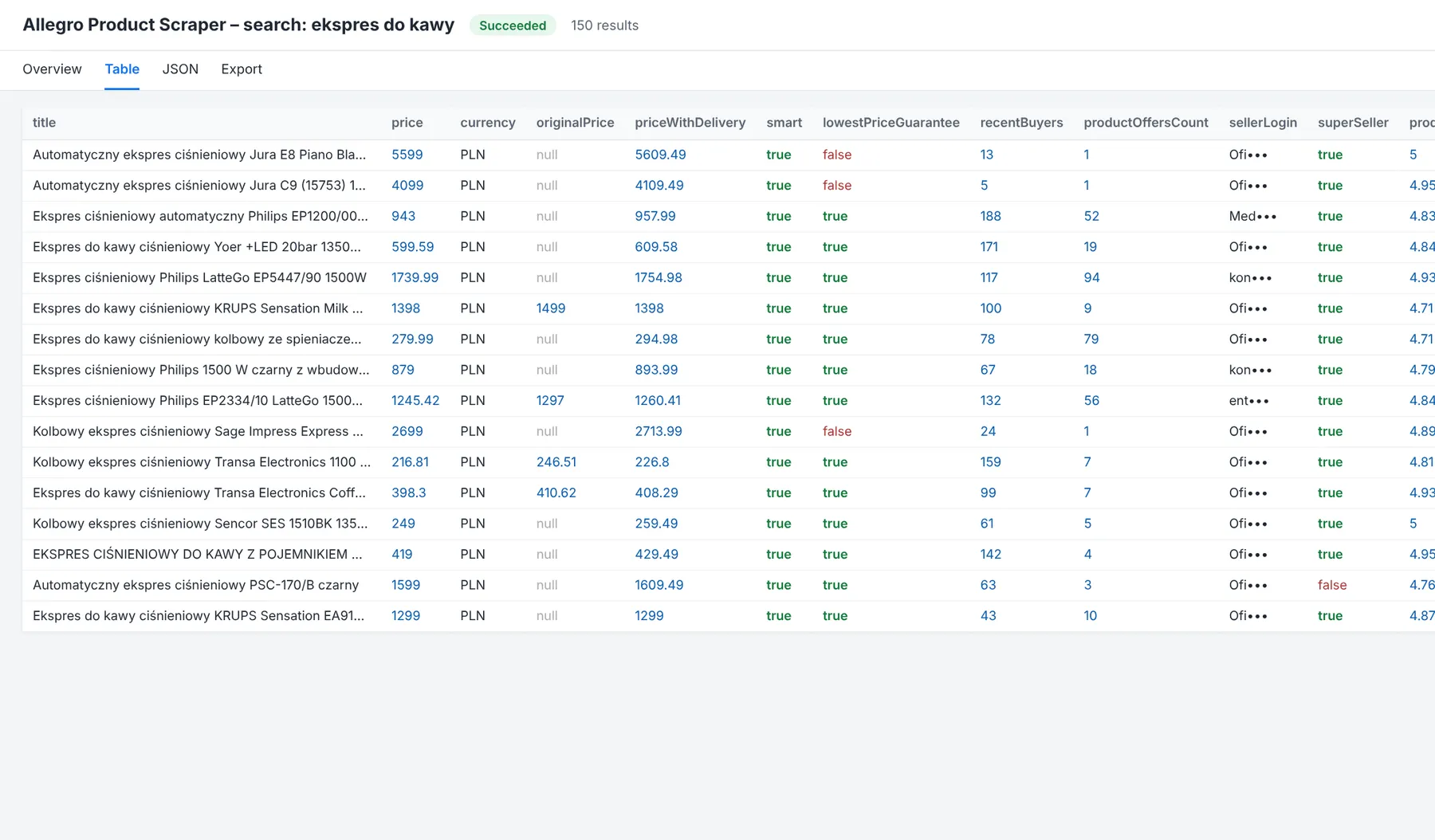The width and height of the screenshot is (1435, 840).
Task: Click the priceWithDelivery column header
Action: point(690,123)
